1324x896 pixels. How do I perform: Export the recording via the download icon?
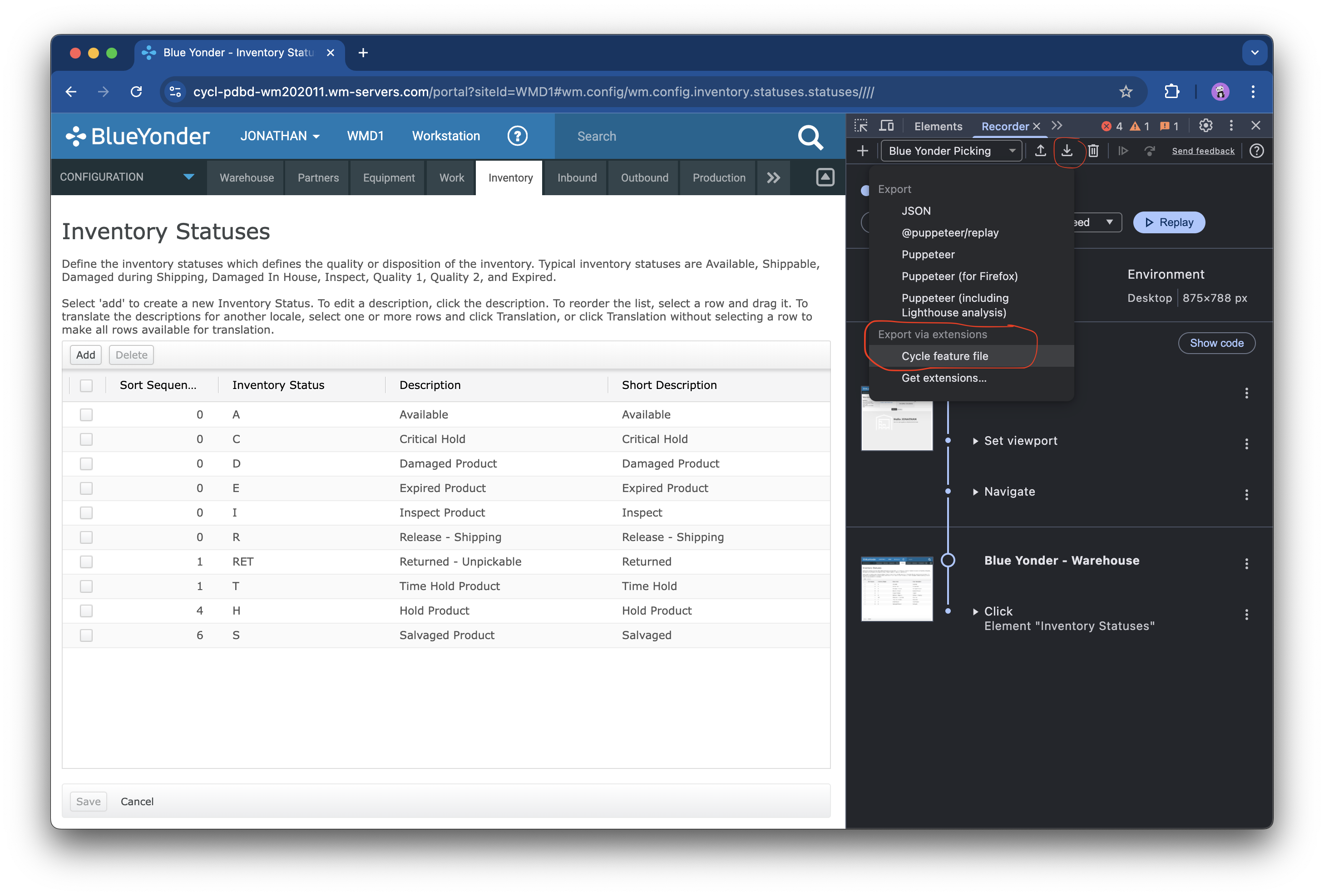coord(1067,151)
